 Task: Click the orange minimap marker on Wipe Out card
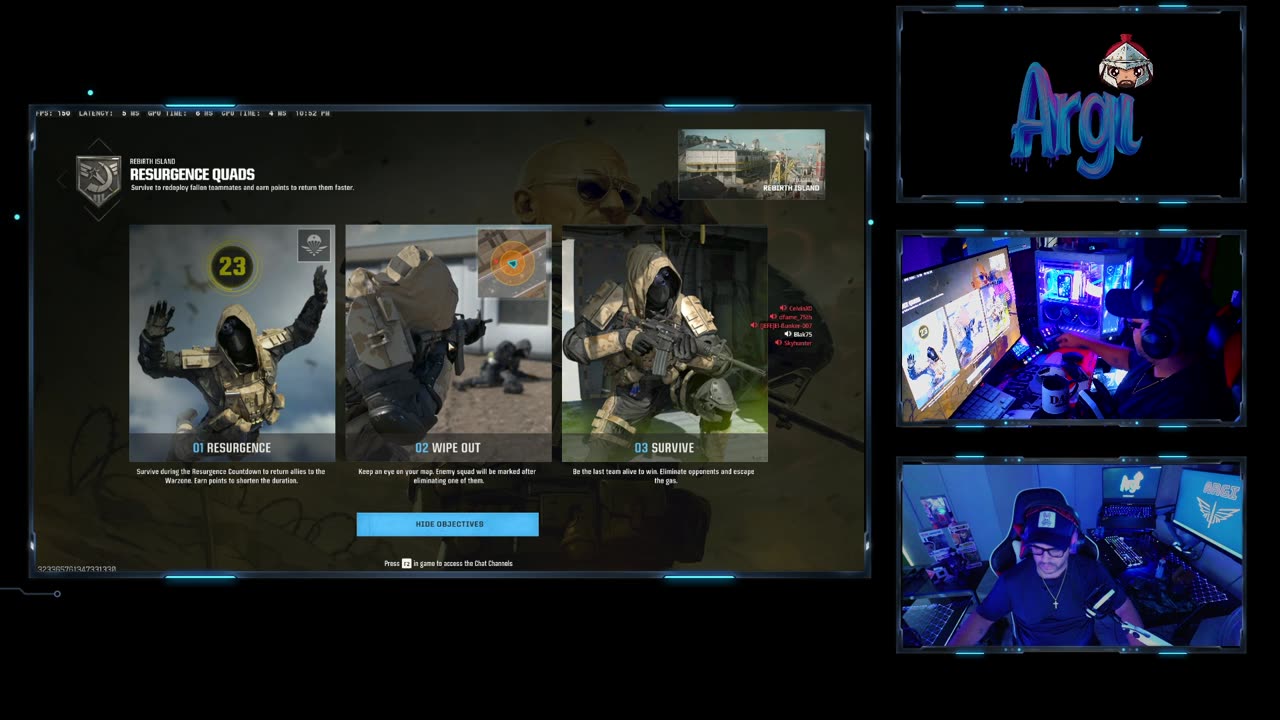(x=513, y=264)
